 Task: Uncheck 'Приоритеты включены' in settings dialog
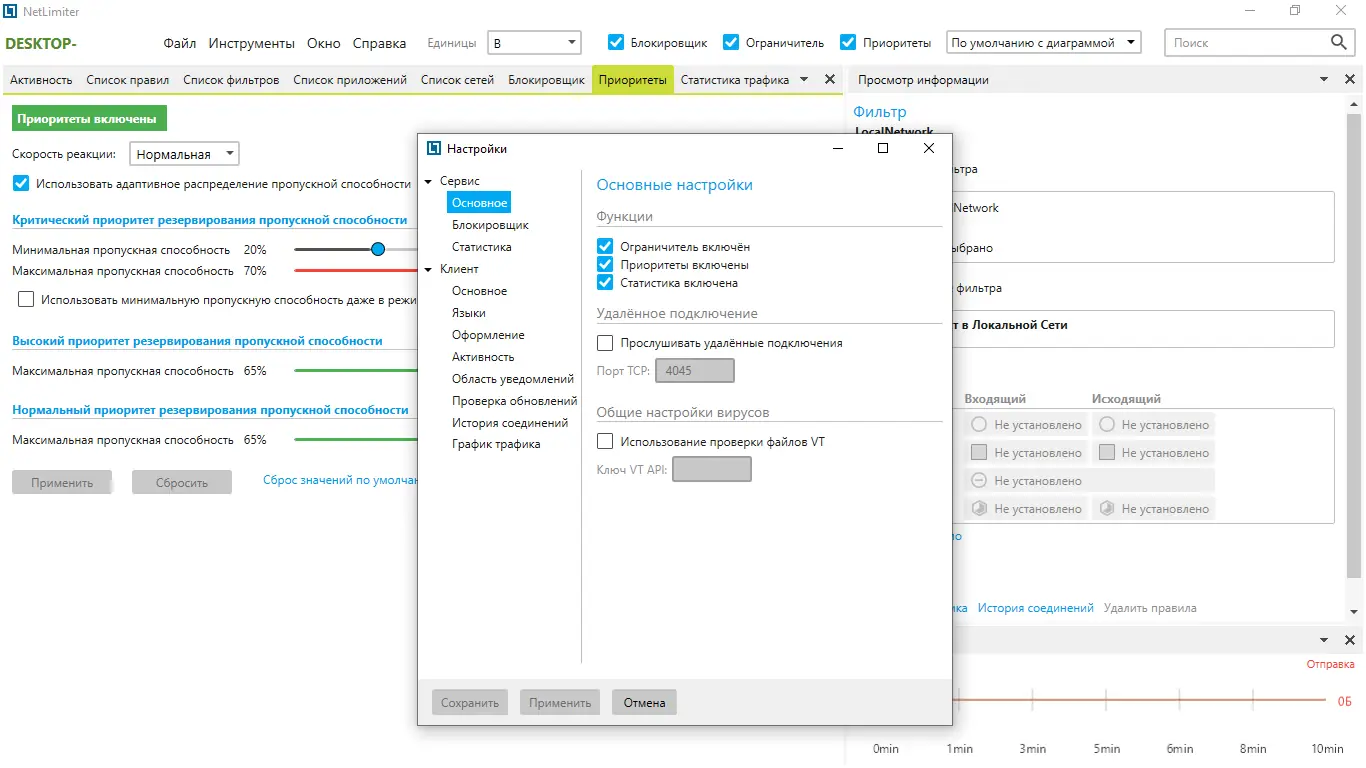[x=605, y=265]
